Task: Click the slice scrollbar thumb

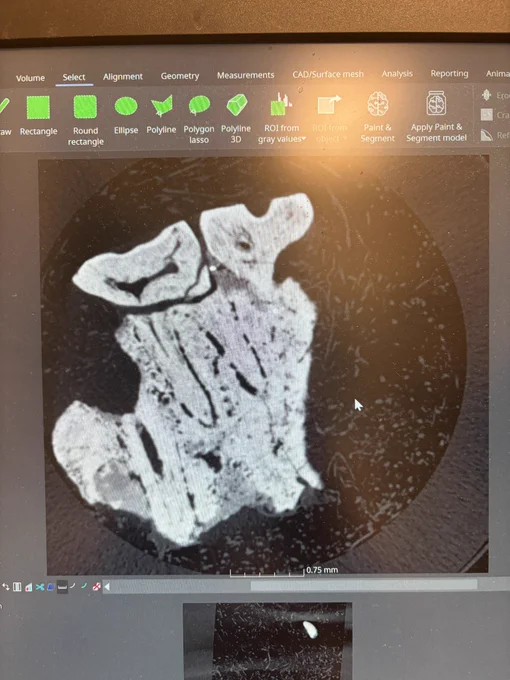Action: (364, 585)
